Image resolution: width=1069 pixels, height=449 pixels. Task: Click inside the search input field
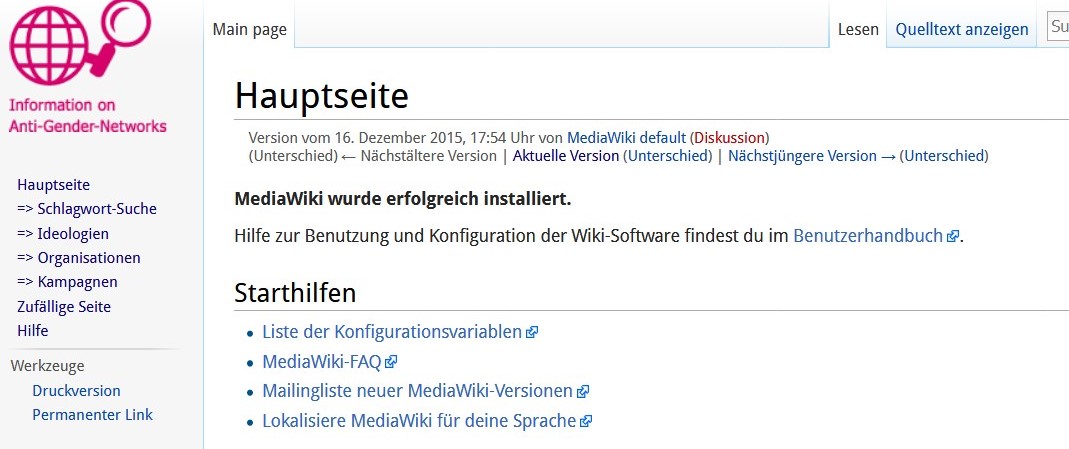click(x=1058, y=27)
